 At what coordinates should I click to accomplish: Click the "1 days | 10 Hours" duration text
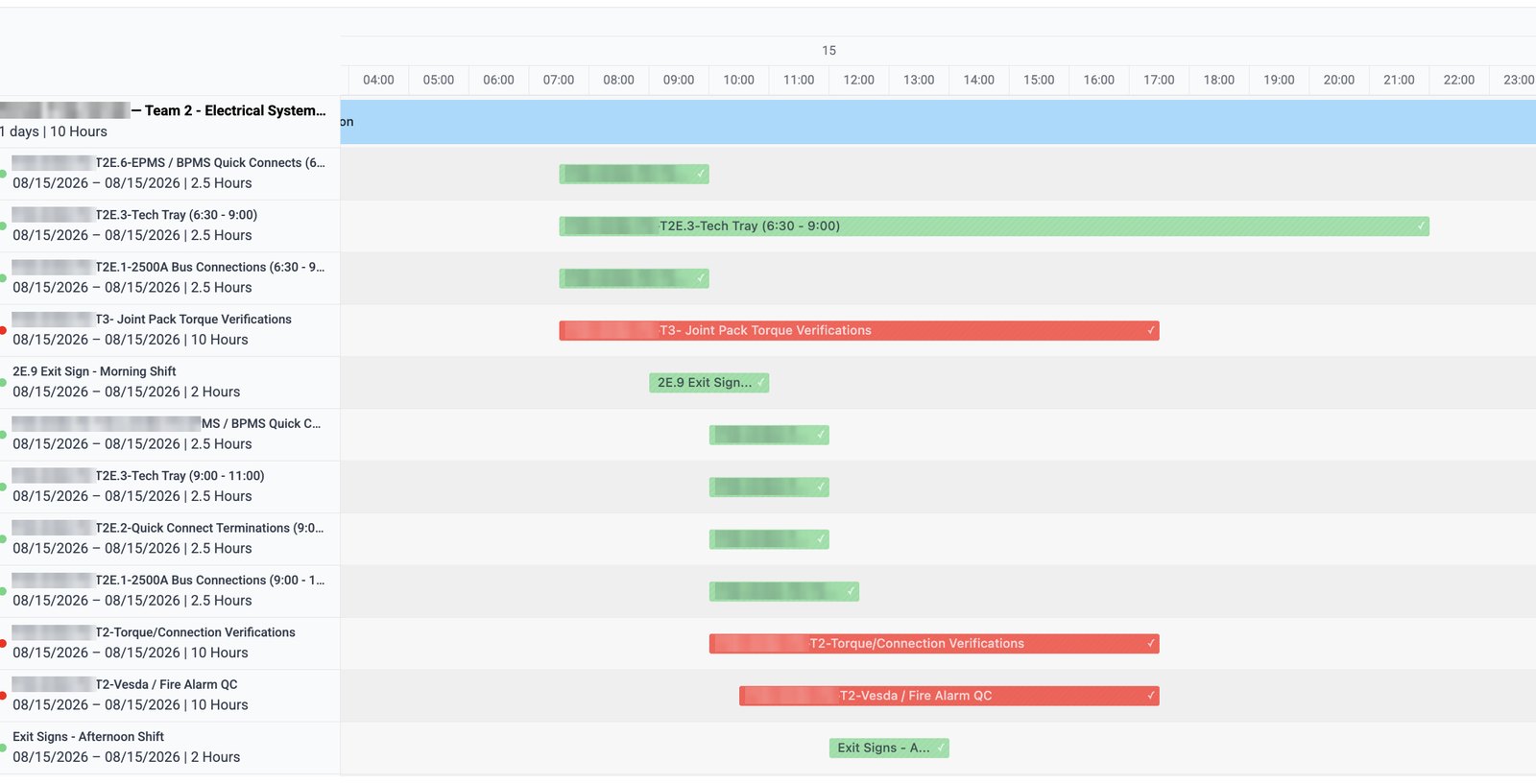click(x=54, y=131)
